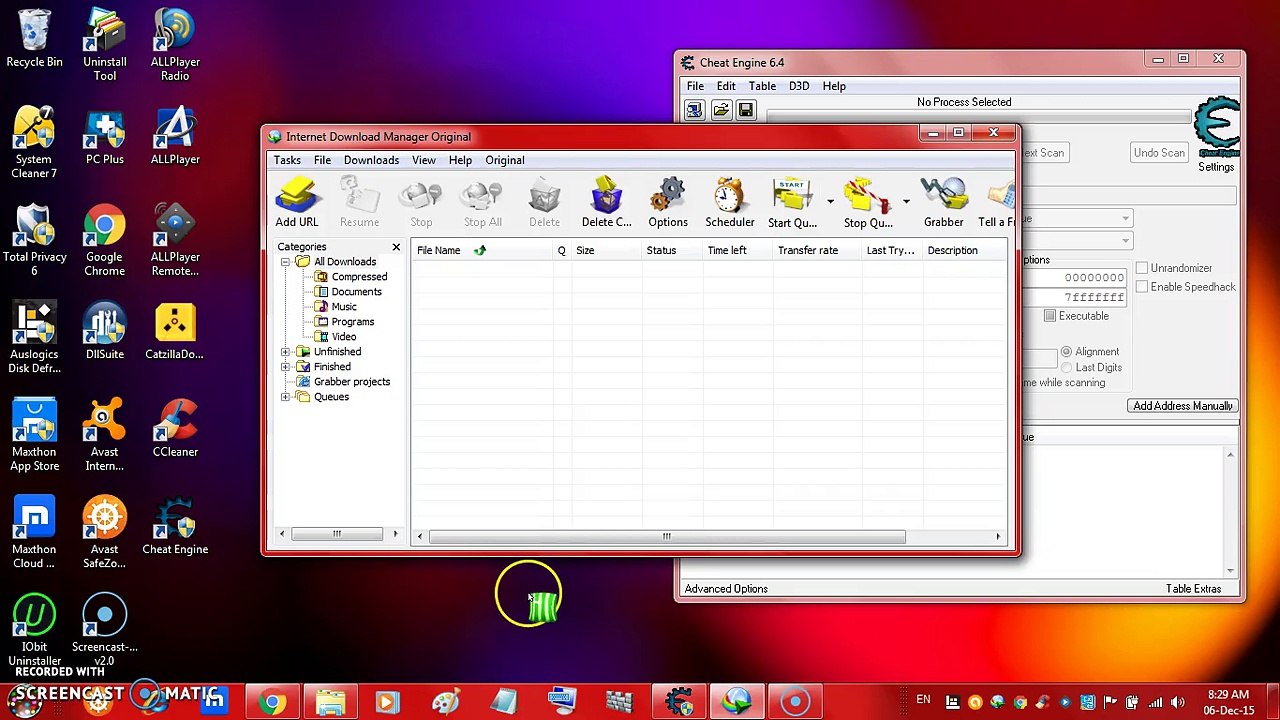Open the Start Queue dropdown arrow
This screenshot has height=720, width=1280.
pyautogui.click(x=830, y=202)
